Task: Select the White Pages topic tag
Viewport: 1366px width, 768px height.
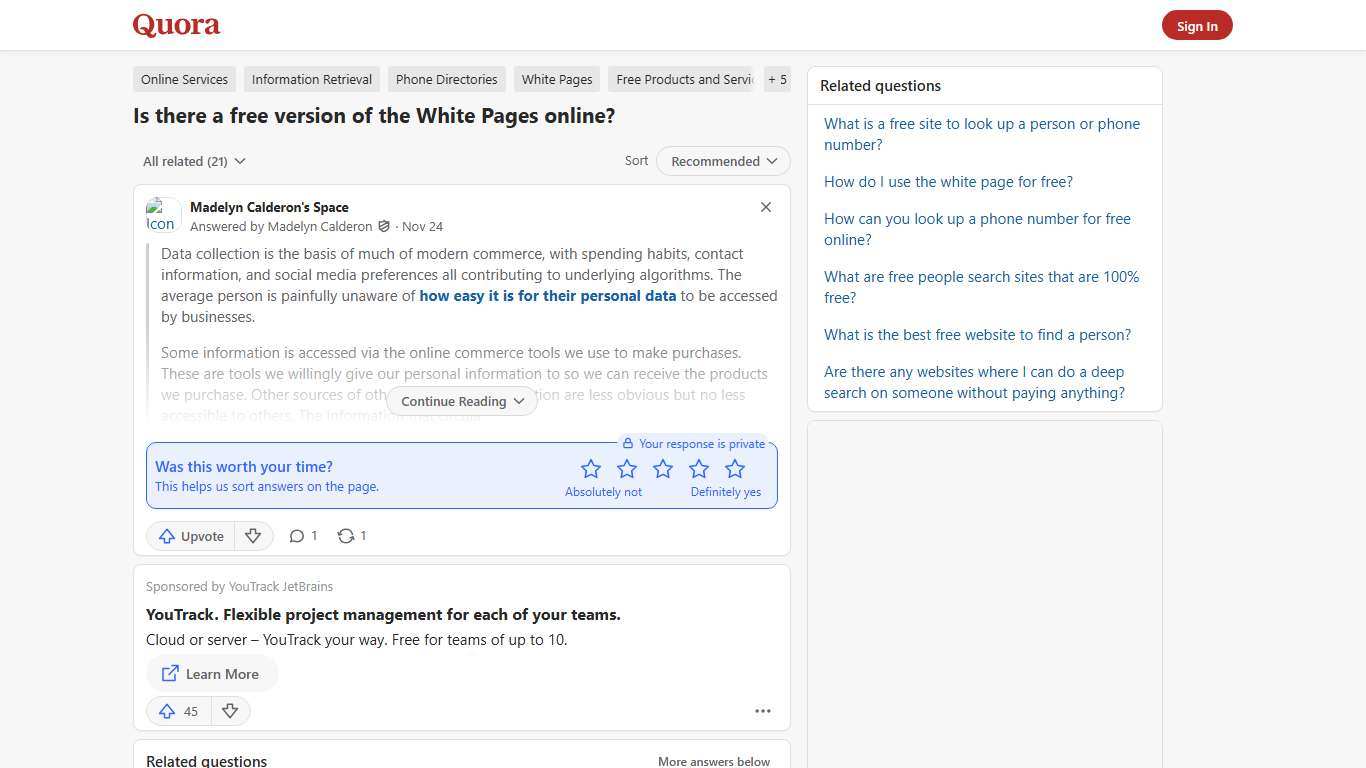Action: click(x=556, y=79)
